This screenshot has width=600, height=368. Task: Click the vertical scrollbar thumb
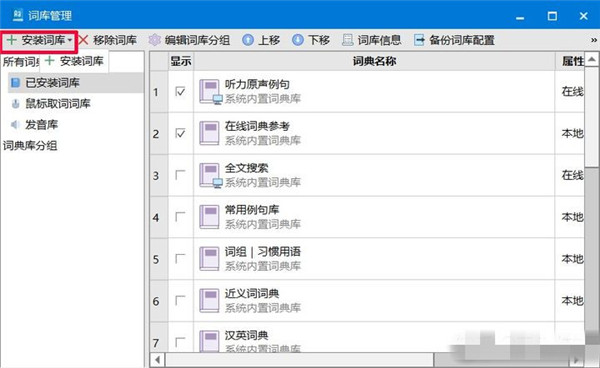tap(592, 117)
